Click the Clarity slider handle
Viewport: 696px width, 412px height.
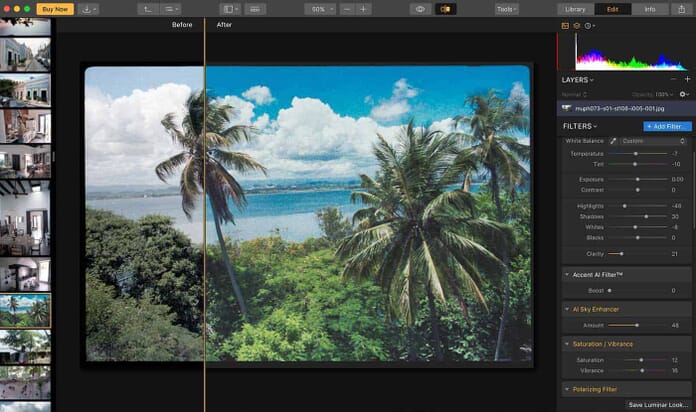coord(621,254)
